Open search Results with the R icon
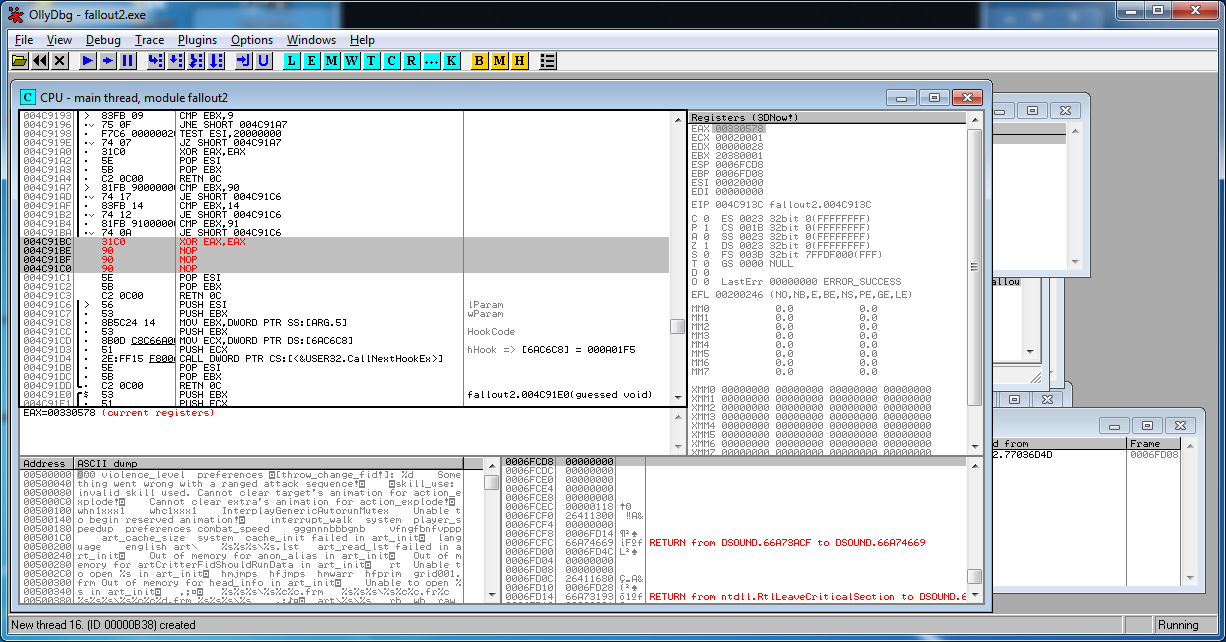The width and height of the screenshot is (1226, 642). pyautogui.click(x=411, y=61)
